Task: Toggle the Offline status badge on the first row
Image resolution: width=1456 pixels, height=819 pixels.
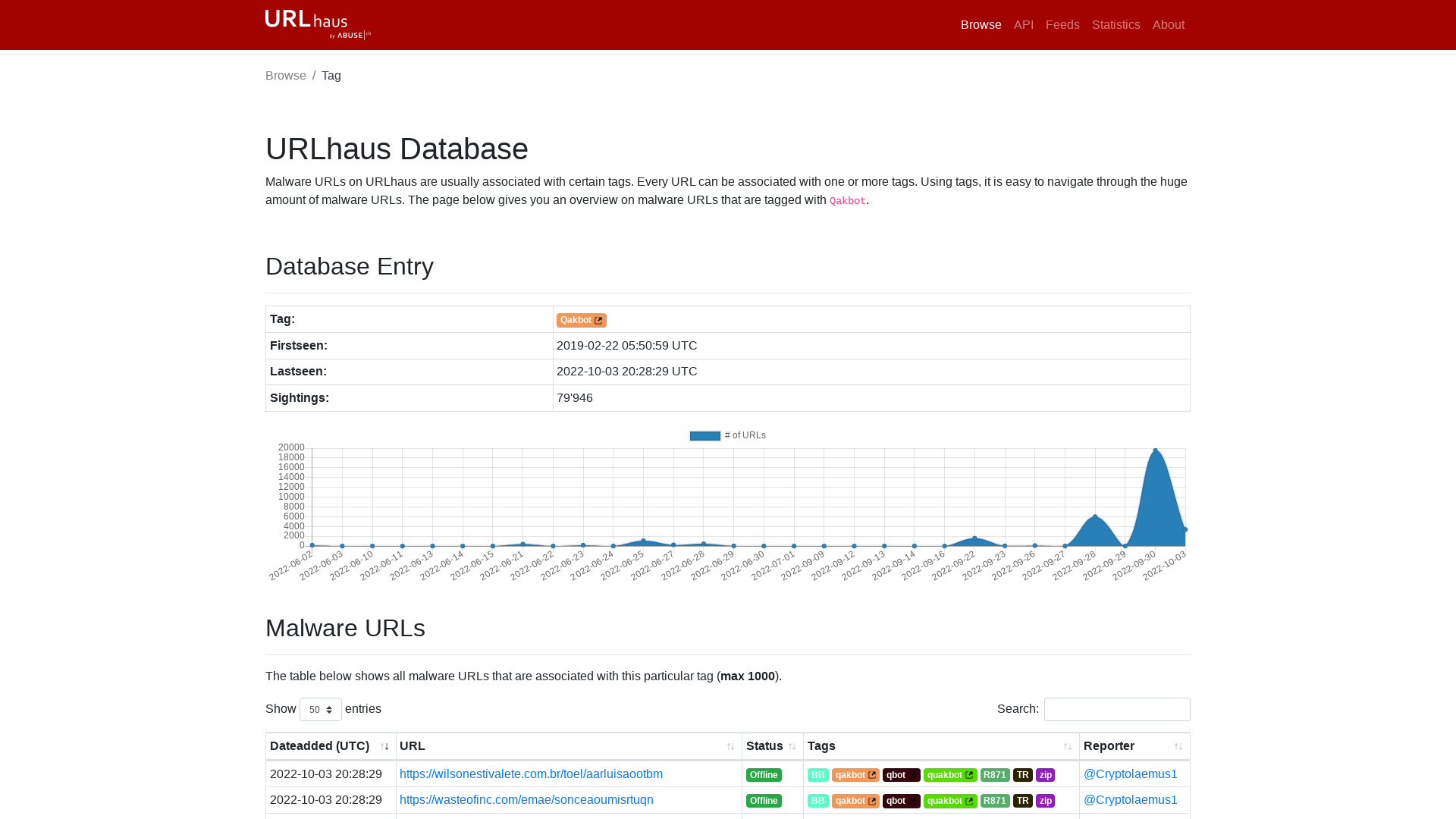Action: (x=764, y=774)
